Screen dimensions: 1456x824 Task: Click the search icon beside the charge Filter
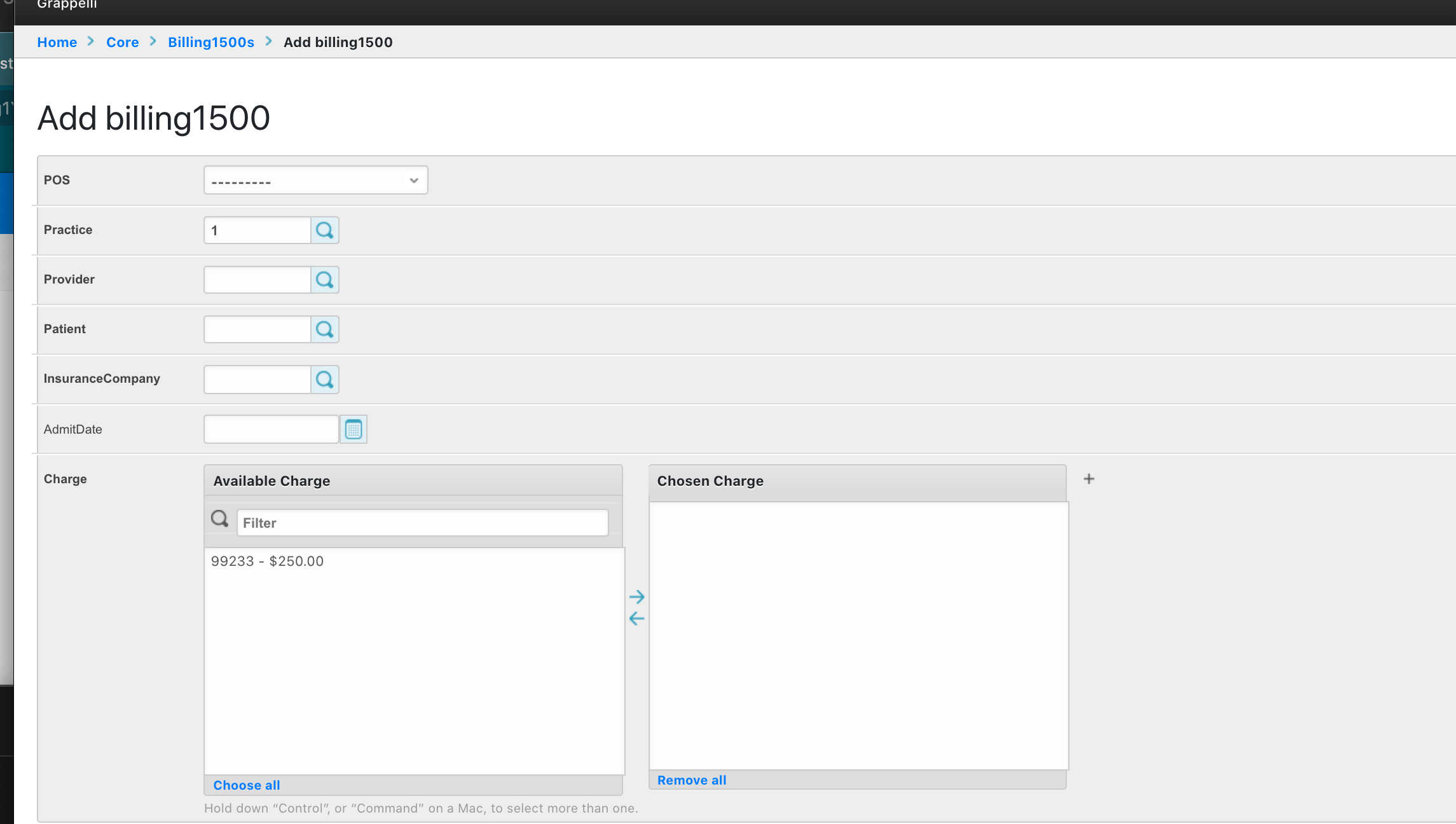coord(219,519)
